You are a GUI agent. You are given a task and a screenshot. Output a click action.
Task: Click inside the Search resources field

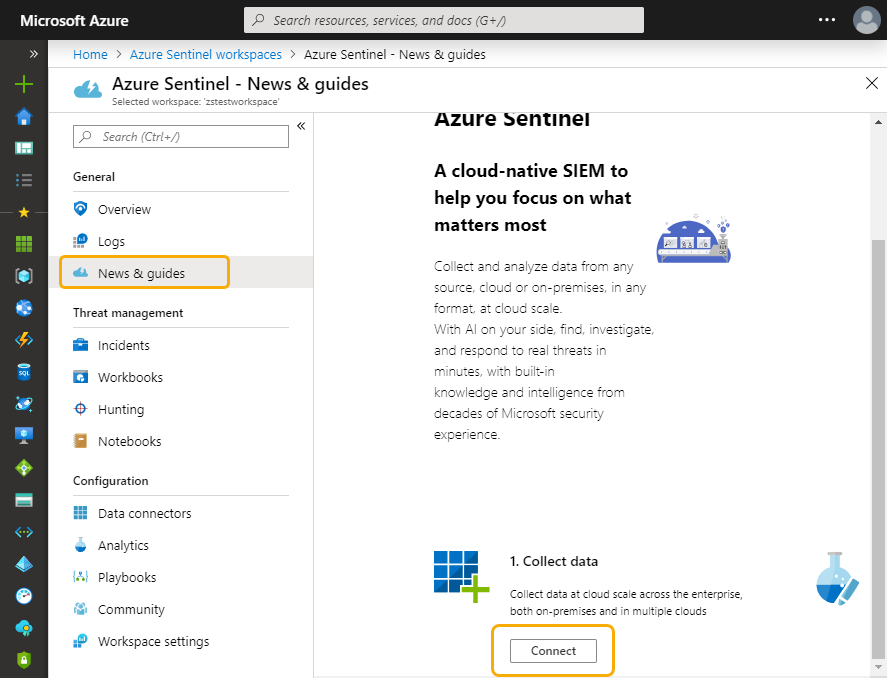[443, 20]
